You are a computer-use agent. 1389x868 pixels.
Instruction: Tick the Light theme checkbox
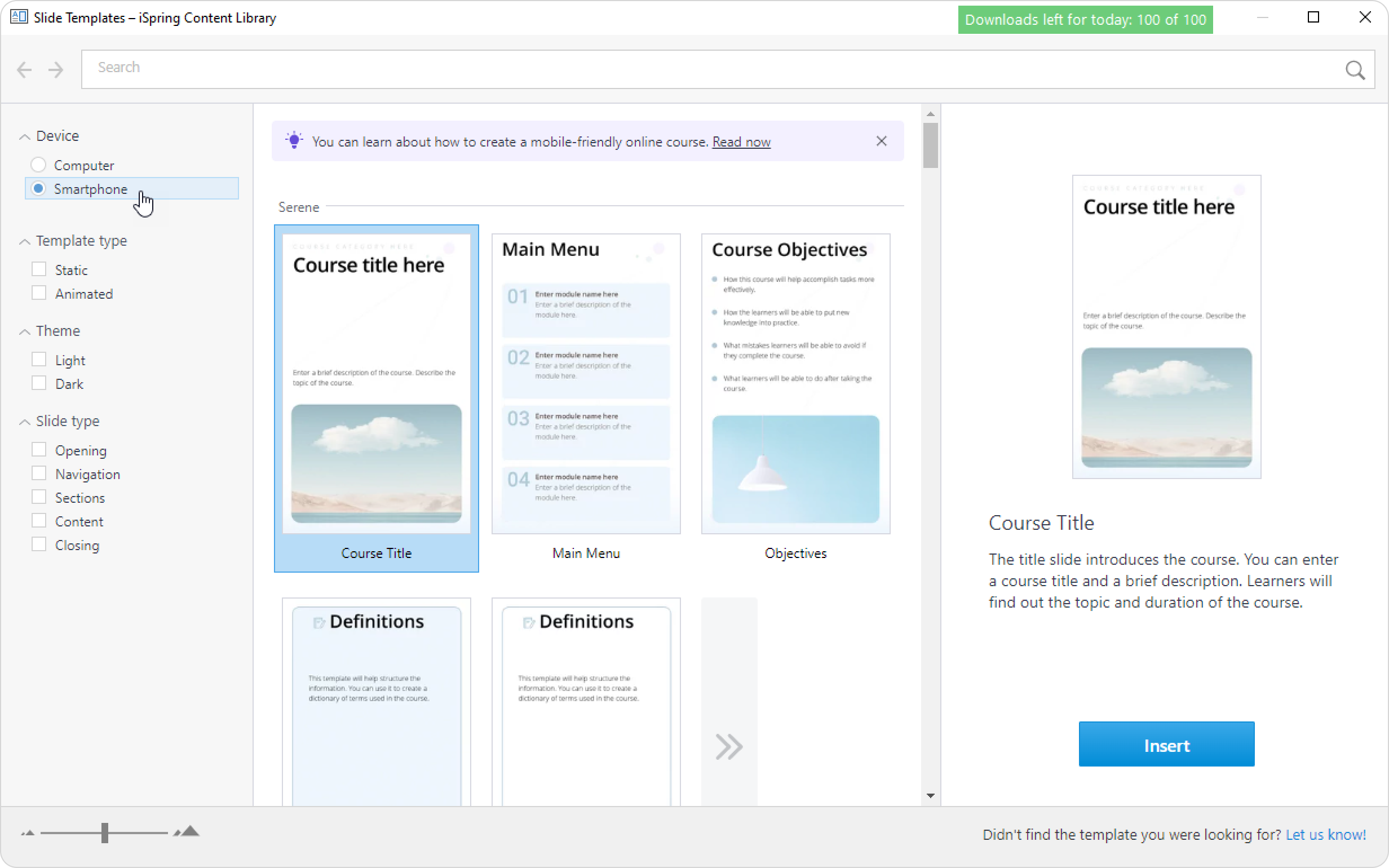coord(39,360)
